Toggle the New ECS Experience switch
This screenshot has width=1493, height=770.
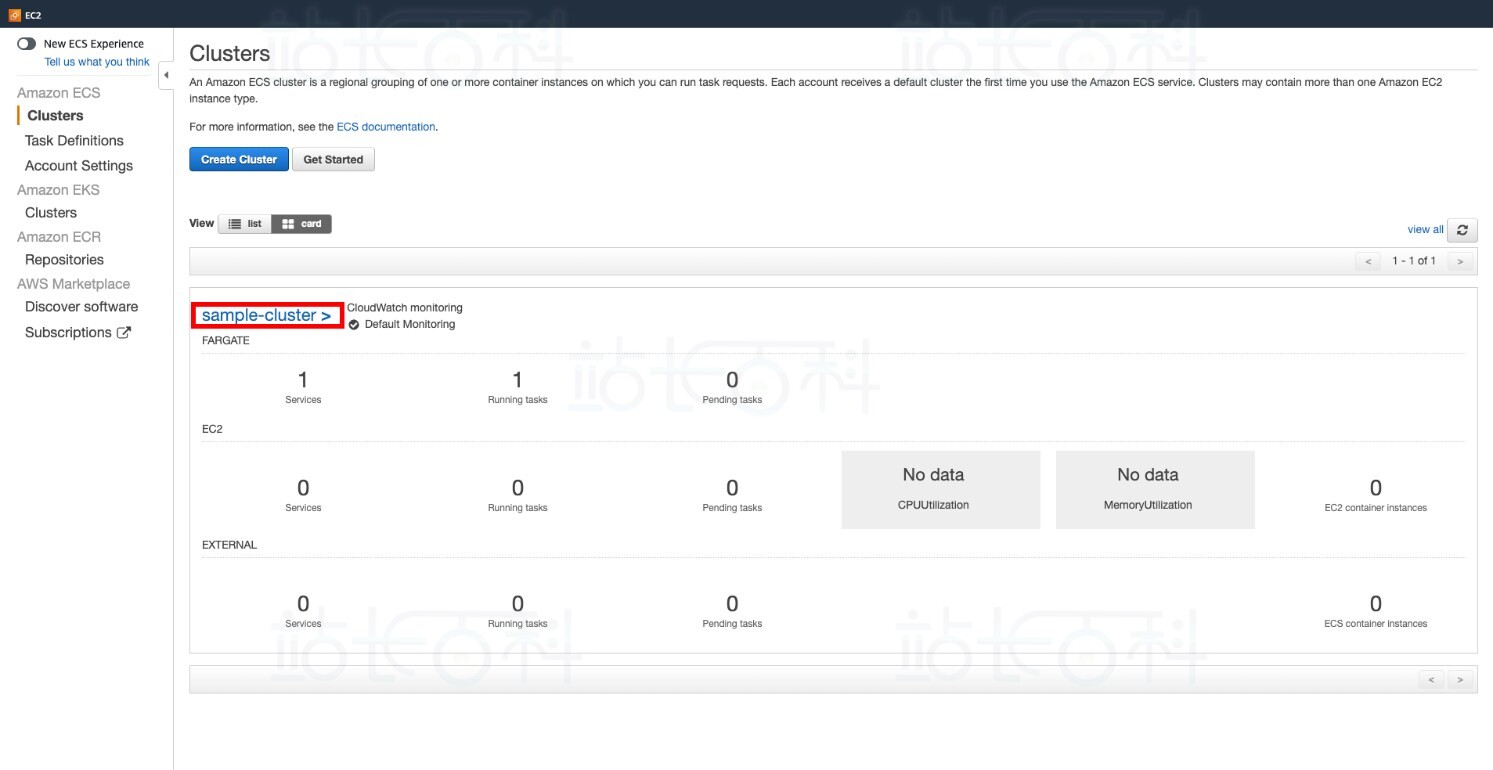(27, 44)
